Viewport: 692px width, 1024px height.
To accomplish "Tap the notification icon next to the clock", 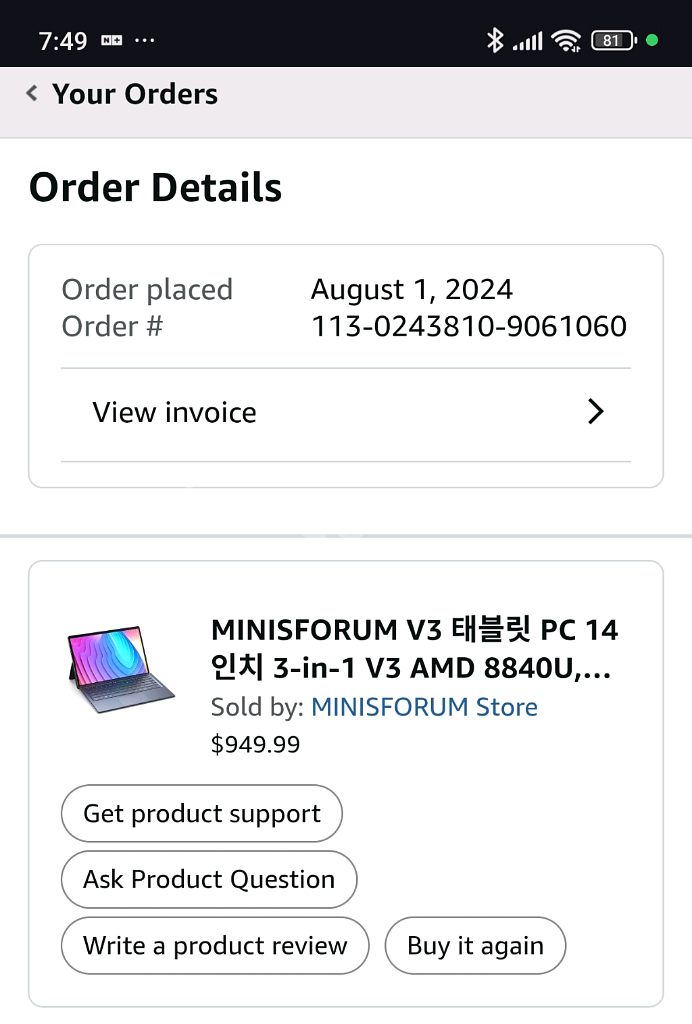I will [x=111, y=41].
